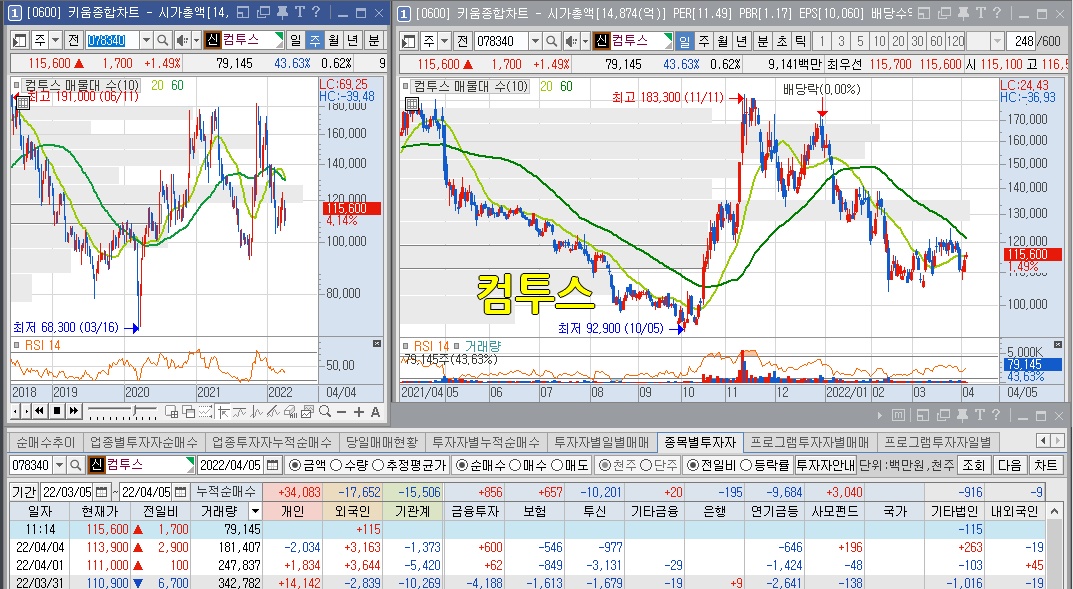Select 수량 radio button
The image size is (1073, 589).
(x=335, y=465)
